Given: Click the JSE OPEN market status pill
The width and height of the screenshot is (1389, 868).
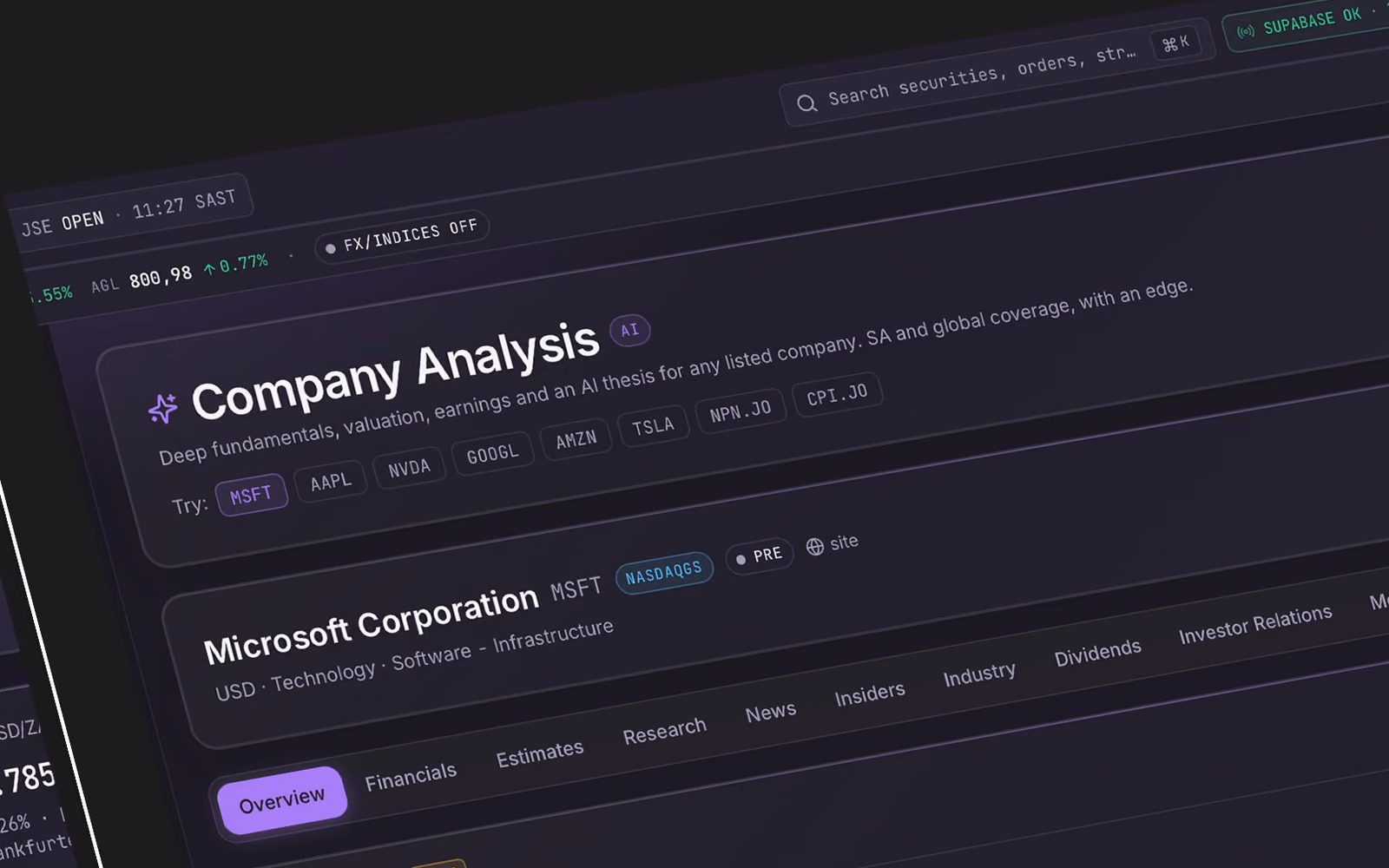Looking at the screenshot, I should pos(130,213).
